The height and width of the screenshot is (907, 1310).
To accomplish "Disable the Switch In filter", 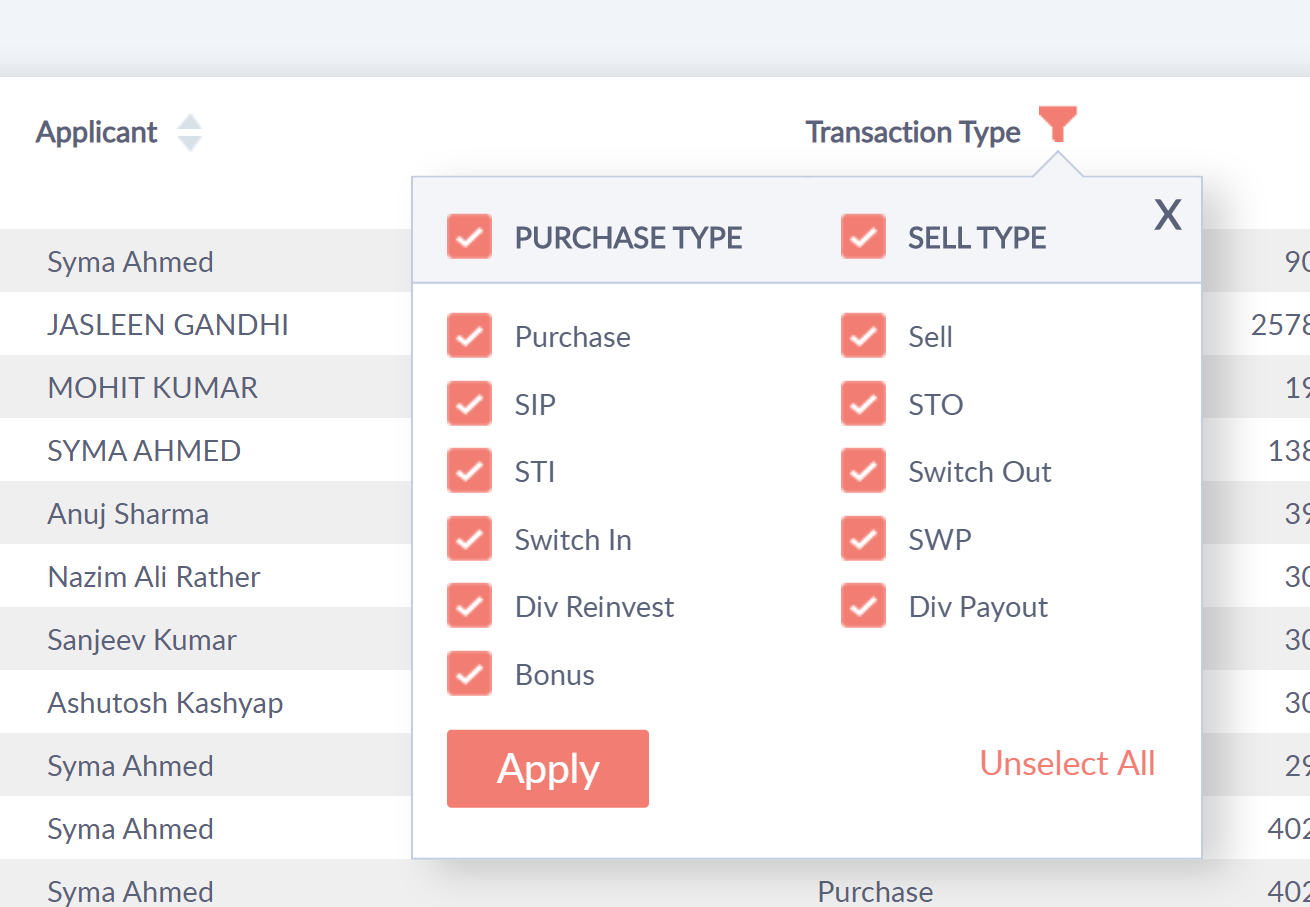I will pos(469,538).
